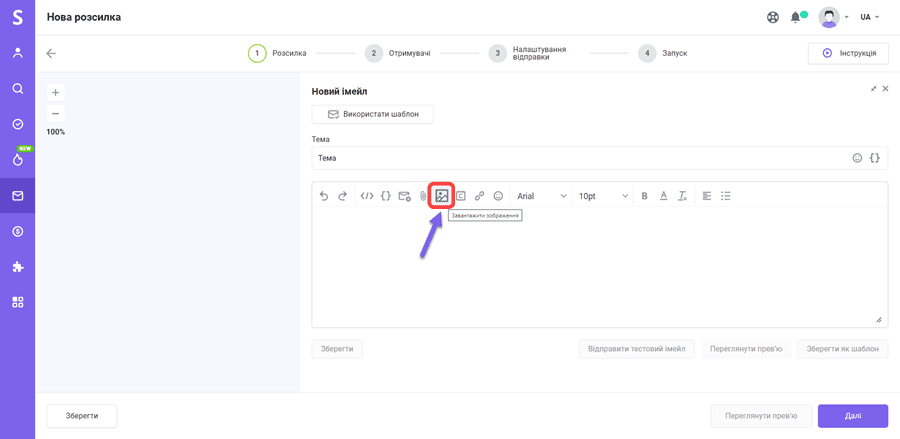
Task: Click the attach file paperclip icon
Action: 423,196
